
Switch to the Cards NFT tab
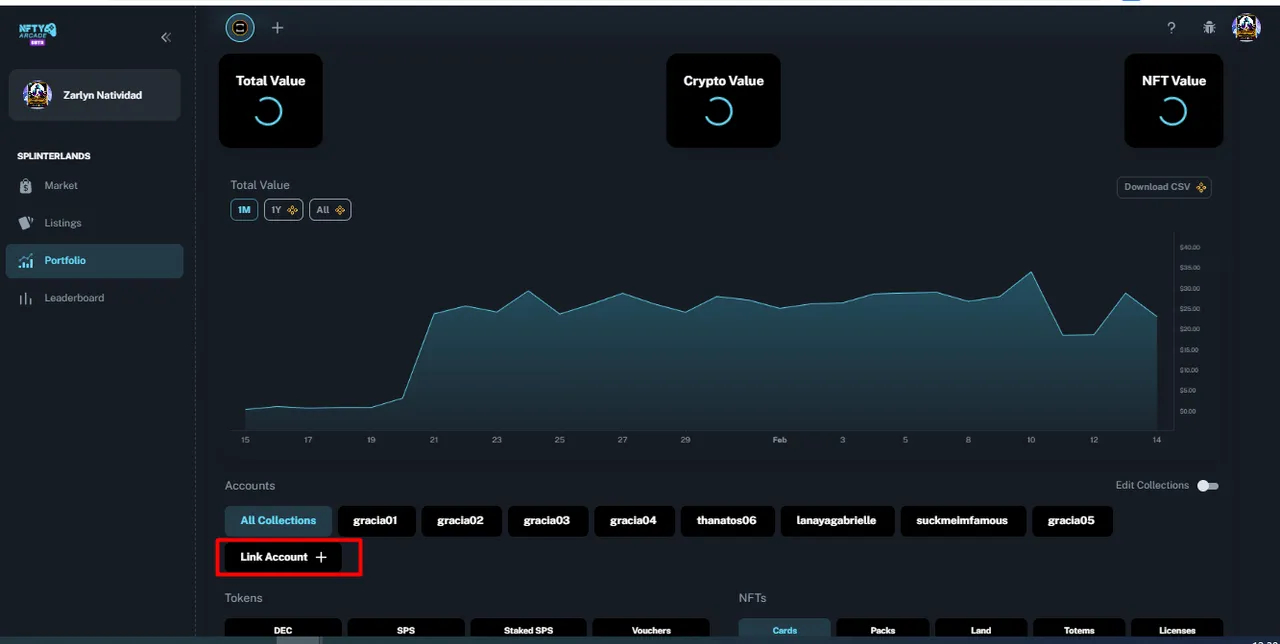785,629
